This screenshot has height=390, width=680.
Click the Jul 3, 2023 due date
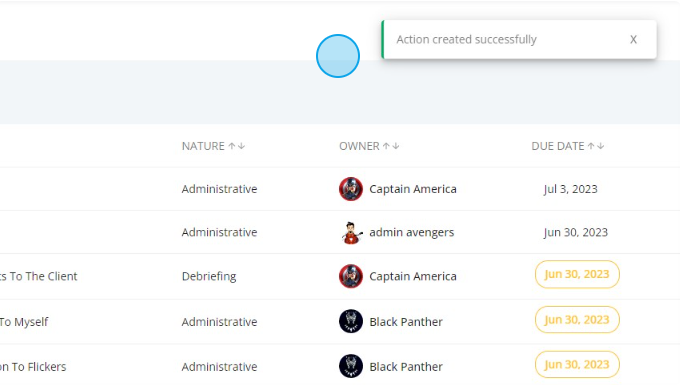[570, 189]
